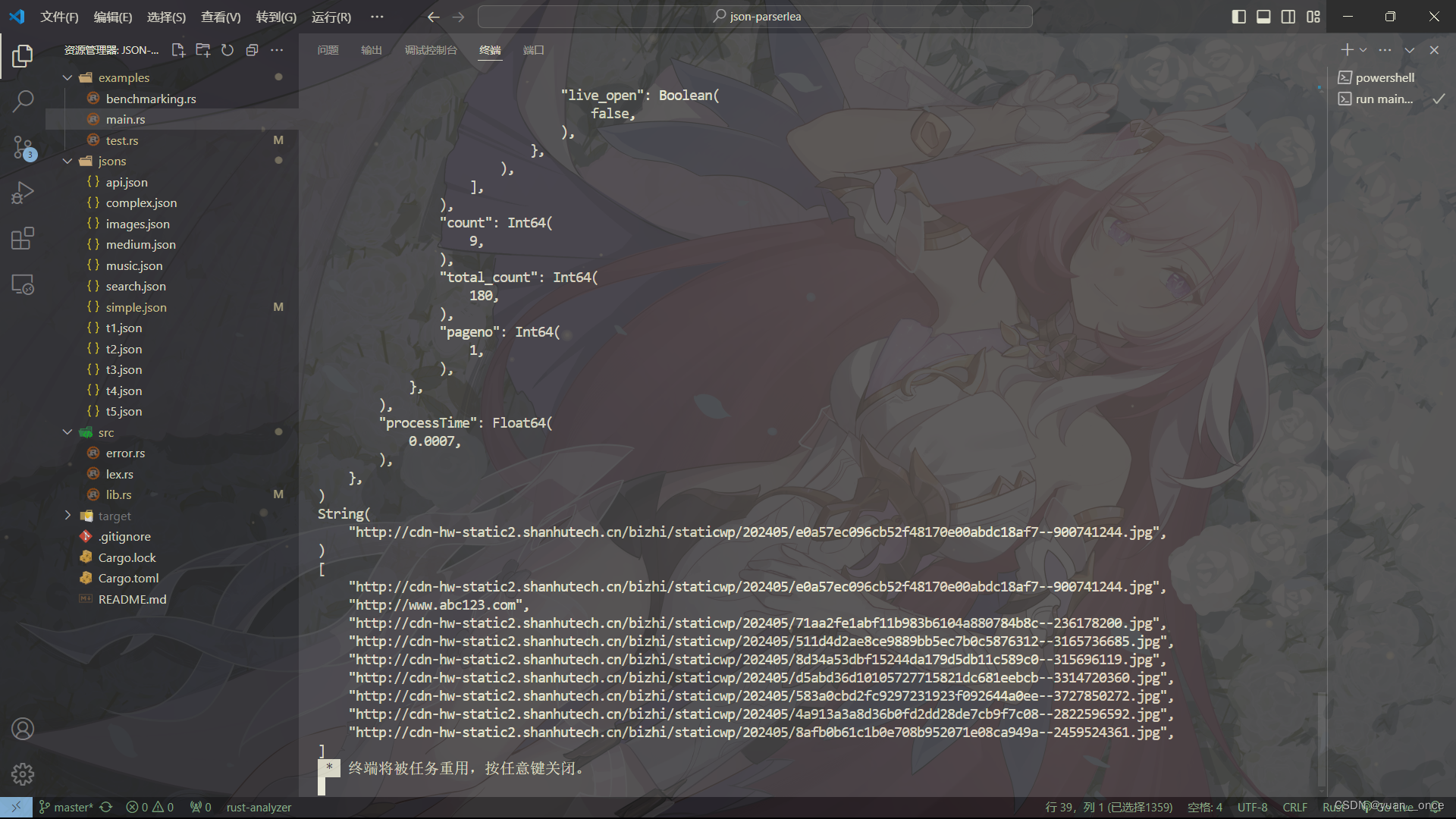
Task: Open README.md file
Action: [x=172, y=599]
